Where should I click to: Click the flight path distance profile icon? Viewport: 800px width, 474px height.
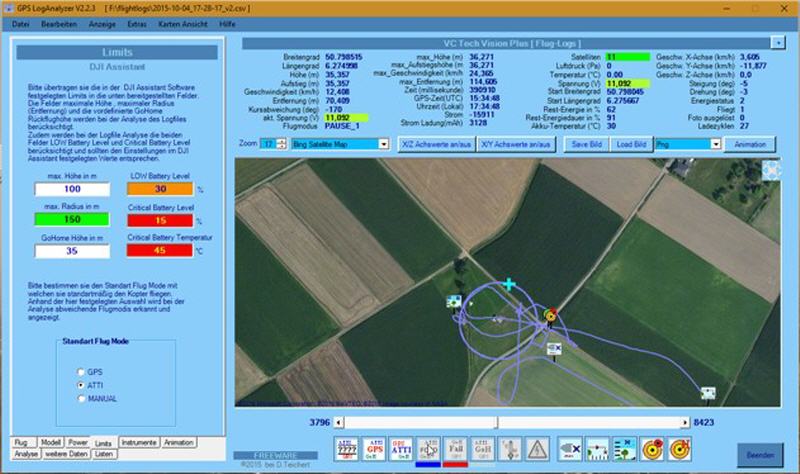(597, 450)
